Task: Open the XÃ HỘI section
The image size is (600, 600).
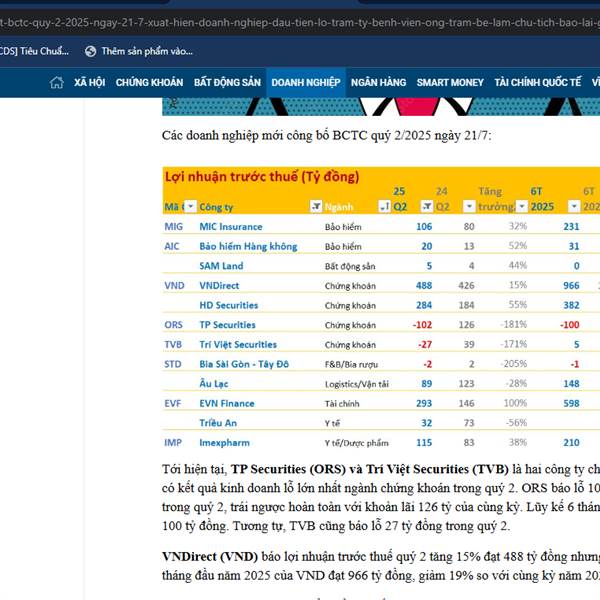Action: point(90,82)
